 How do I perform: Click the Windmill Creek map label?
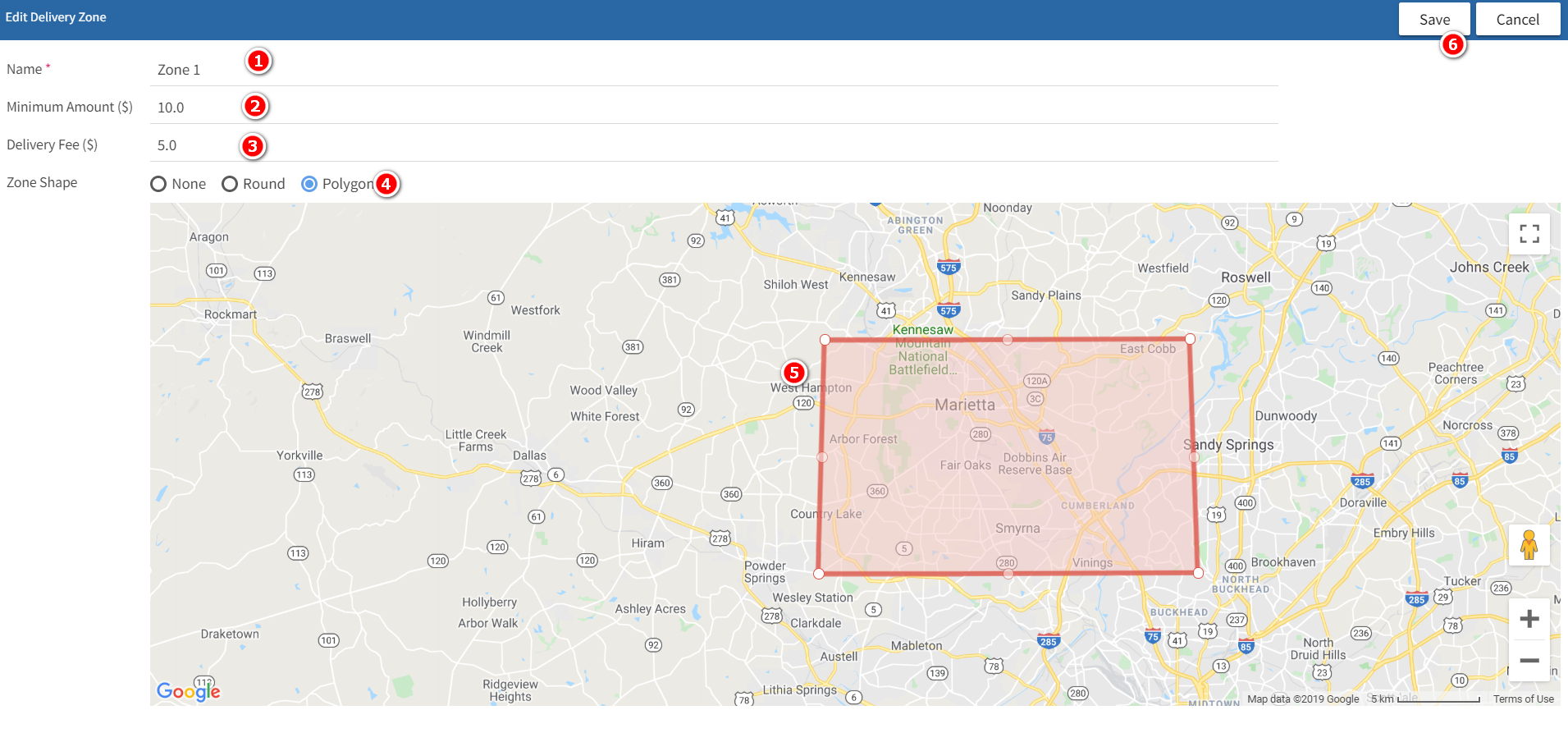487,341
